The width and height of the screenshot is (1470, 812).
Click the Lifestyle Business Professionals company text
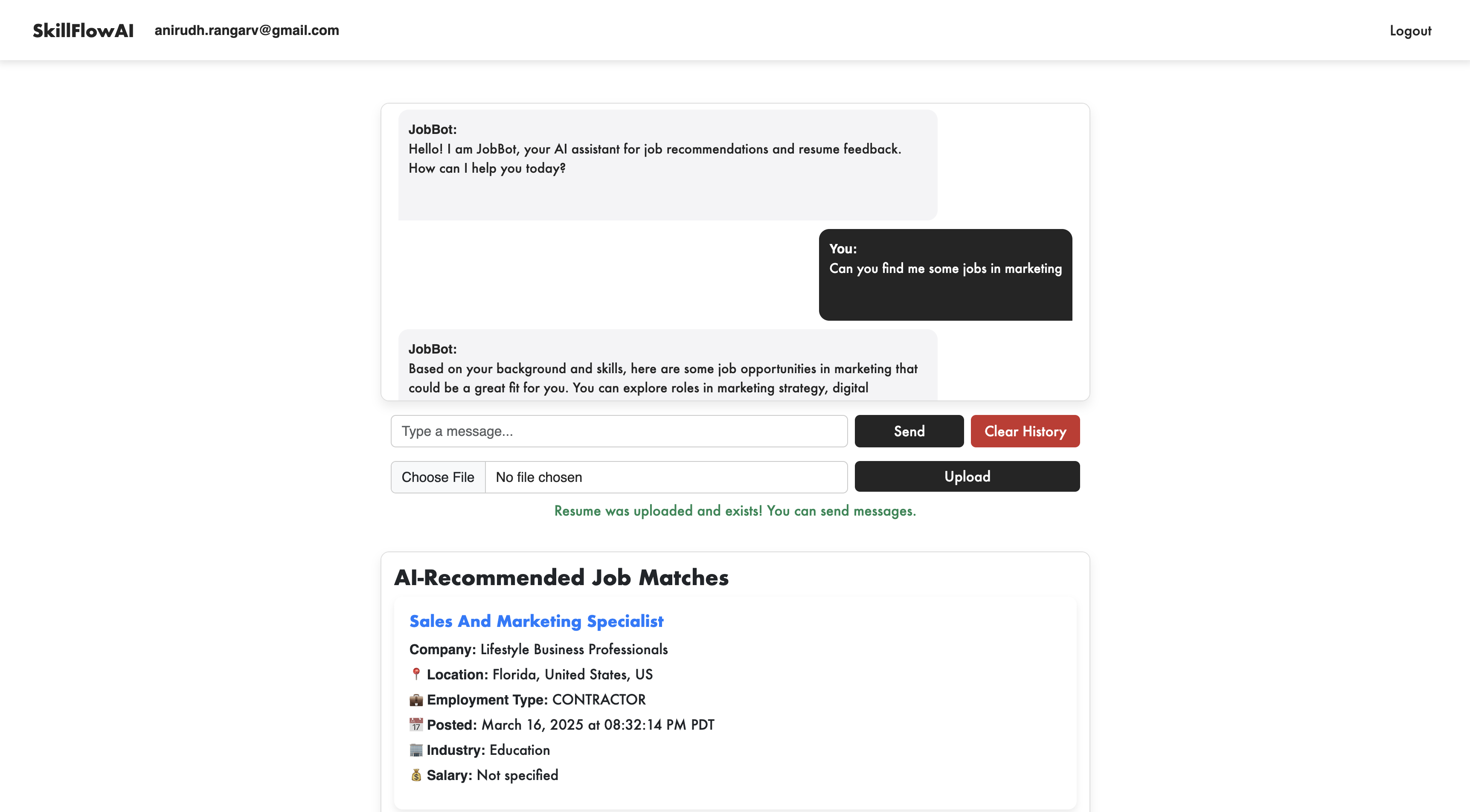coord(573,650)
